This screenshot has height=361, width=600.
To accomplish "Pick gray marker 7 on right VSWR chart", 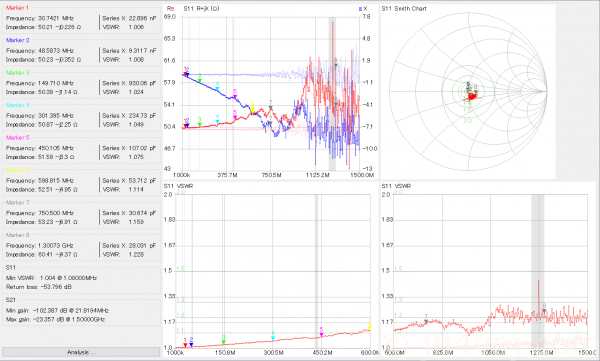I will coord(426,322).
